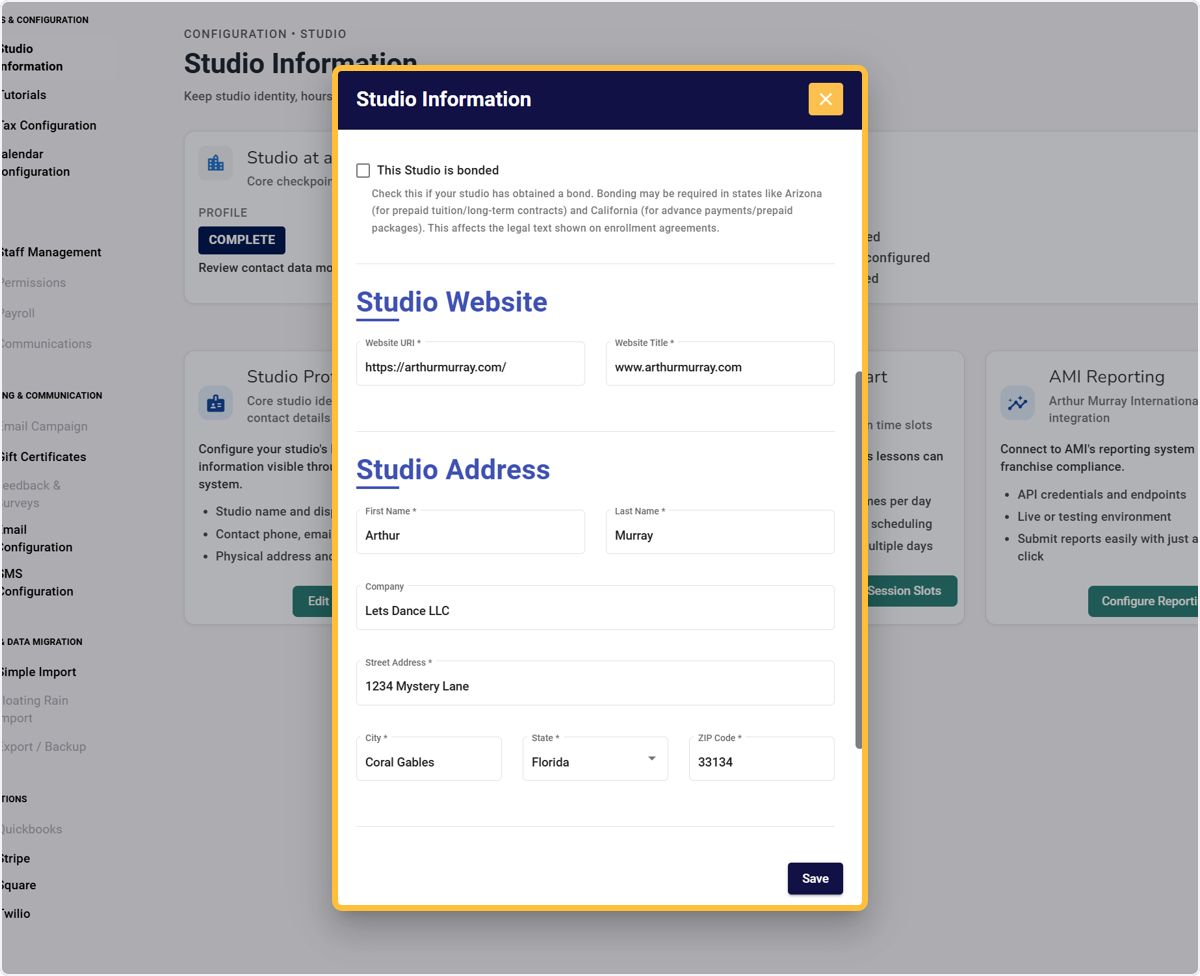Click Quickbooks in the sidebar

tap(31, 830)
